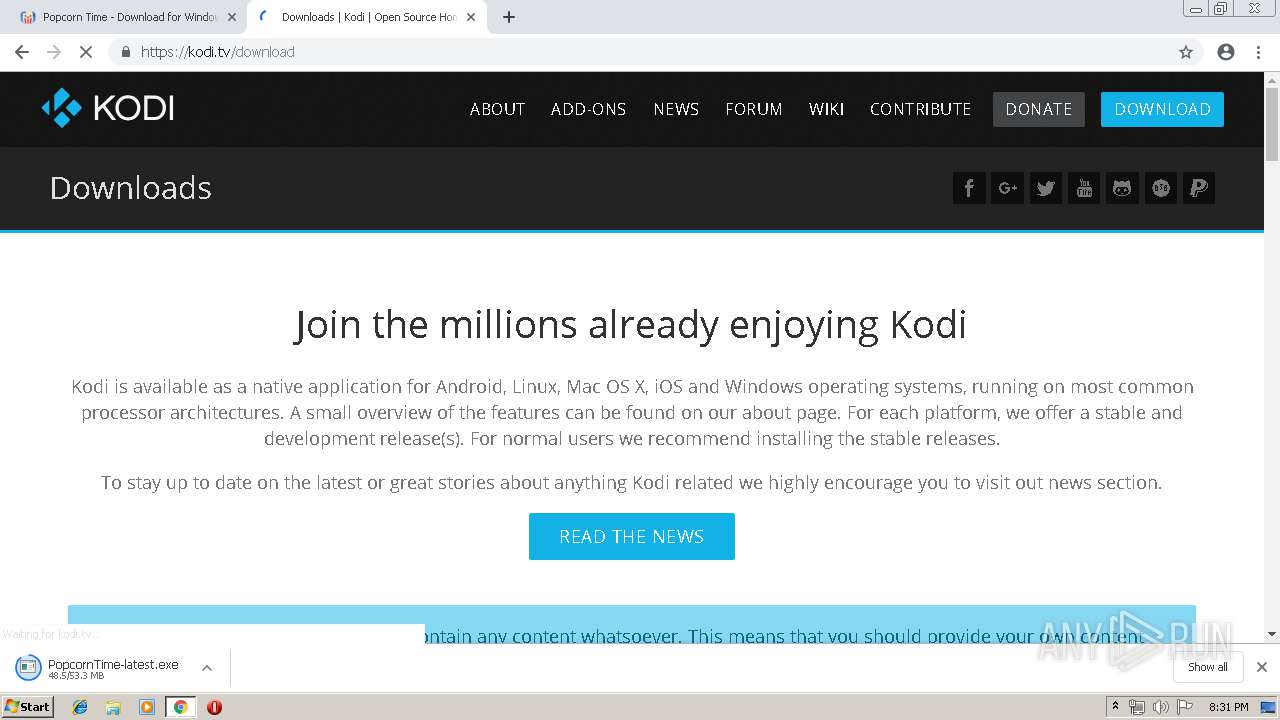Open the Chrome profile account icon
1280x720 pixels.
point(1226,52)
